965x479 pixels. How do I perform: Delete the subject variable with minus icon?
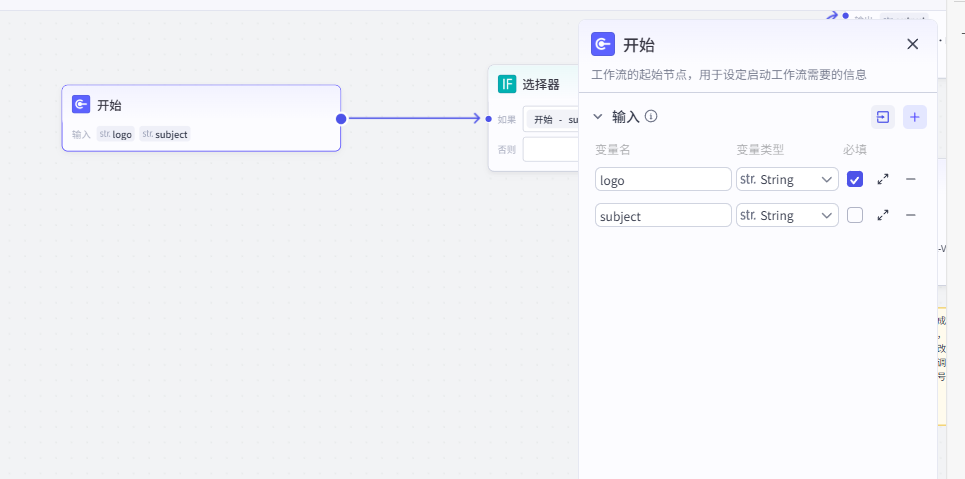(910, 215)
